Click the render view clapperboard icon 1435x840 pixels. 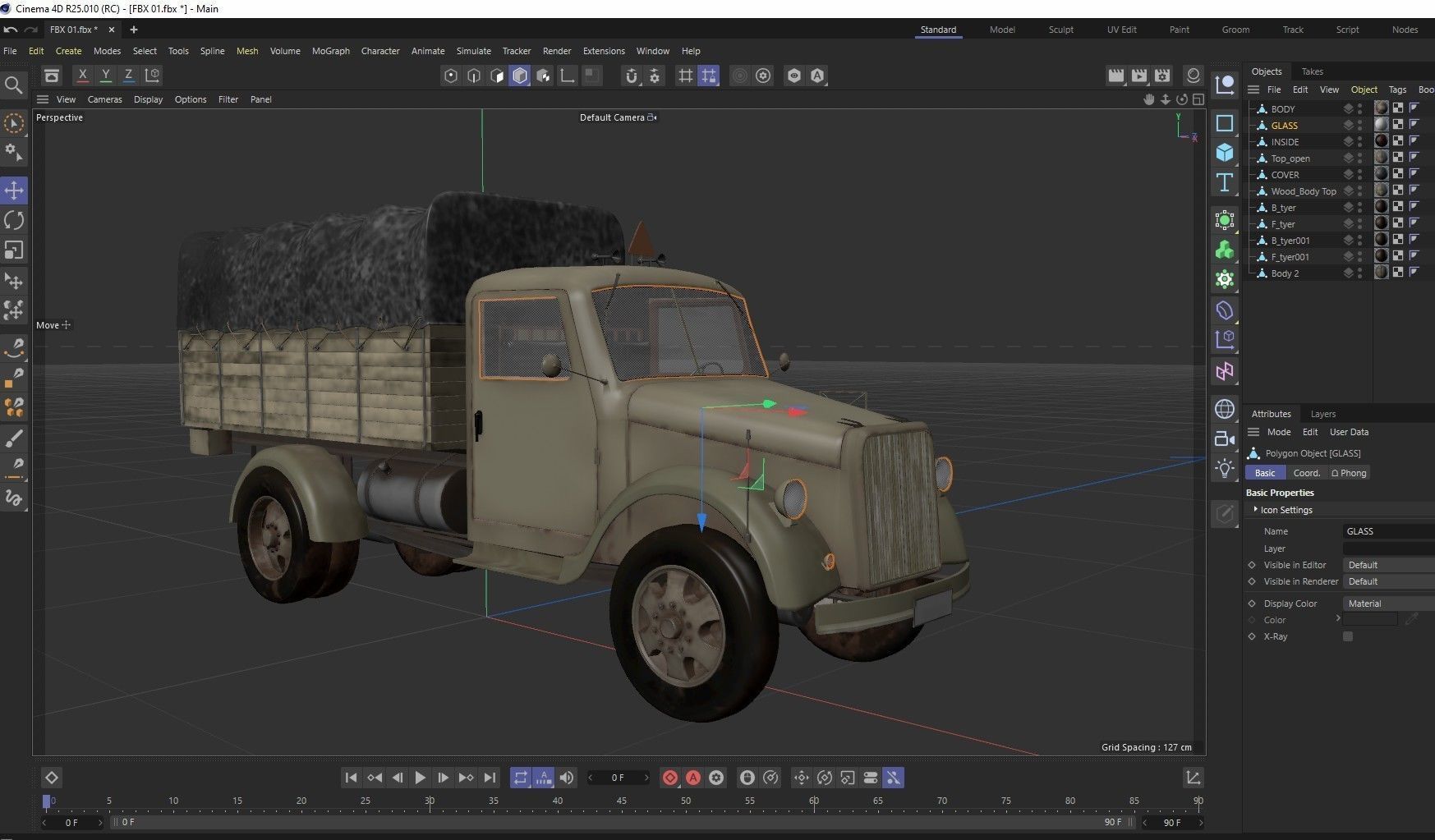coord(1115,76)
